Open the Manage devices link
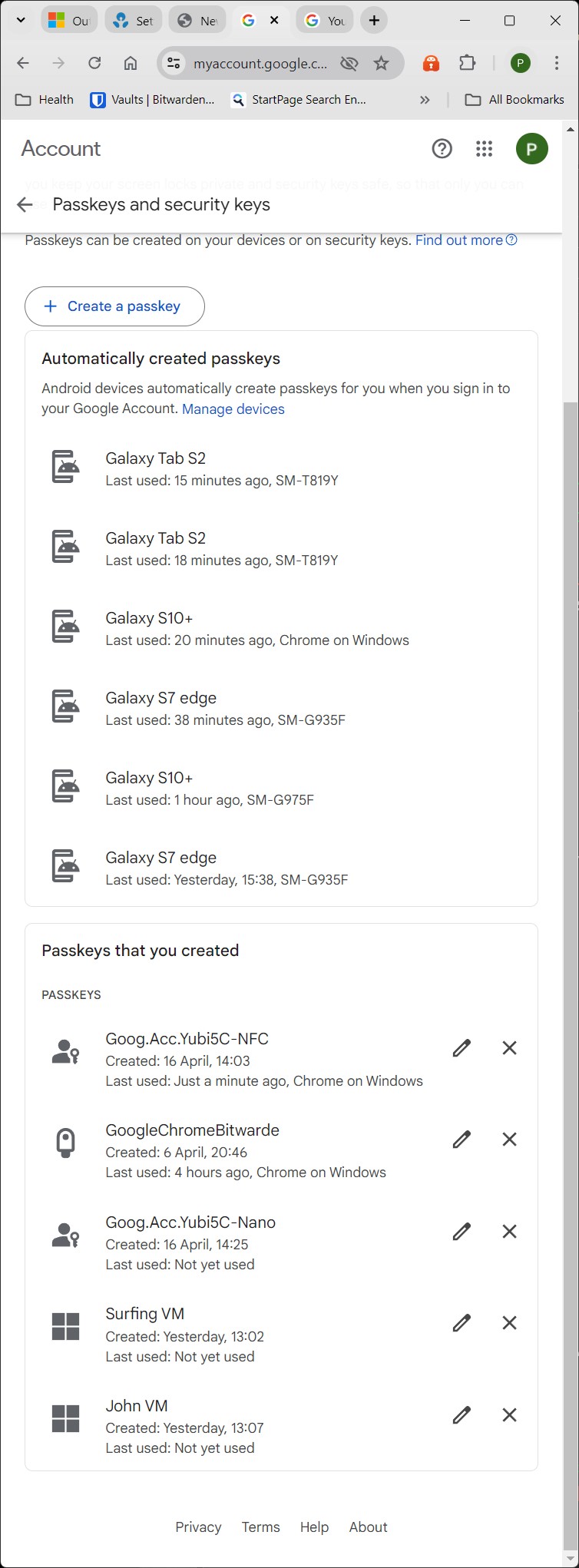The width and height of the screenshot is (579, 1568). pyautogui.click(x=233, y=409)
